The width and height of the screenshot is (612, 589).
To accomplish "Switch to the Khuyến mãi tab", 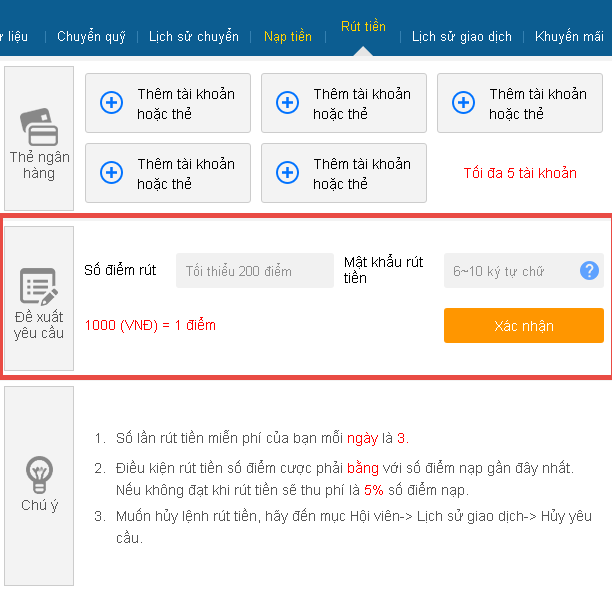I will click(571, 36).
